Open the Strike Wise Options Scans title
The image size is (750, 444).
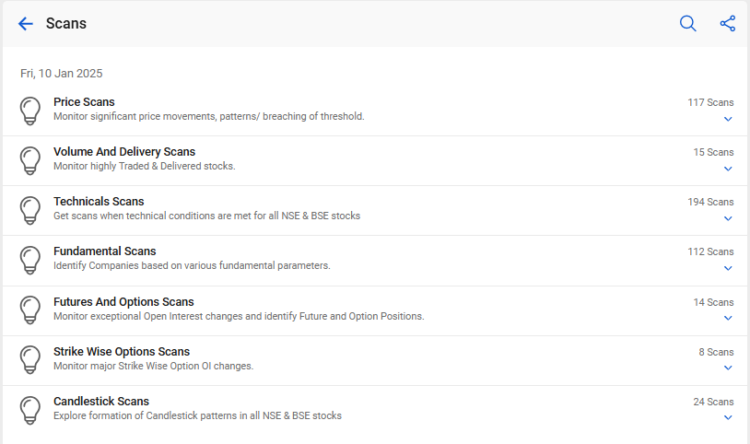tap(121, 351)
